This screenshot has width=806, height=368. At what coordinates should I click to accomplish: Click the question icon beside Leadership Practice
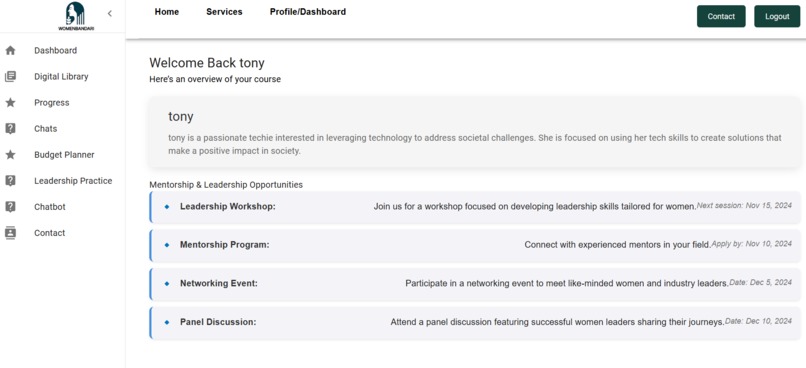coord(10,181)
